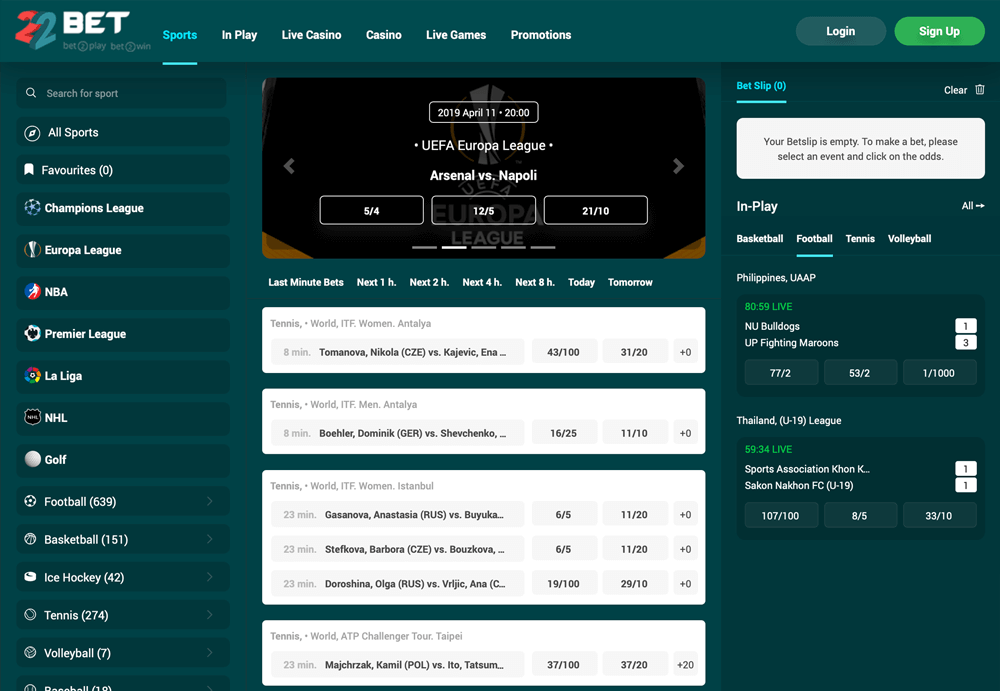Open the Casino nav item
The height and width of the screenshot is (691, 1000).
(x=383, y=35)
